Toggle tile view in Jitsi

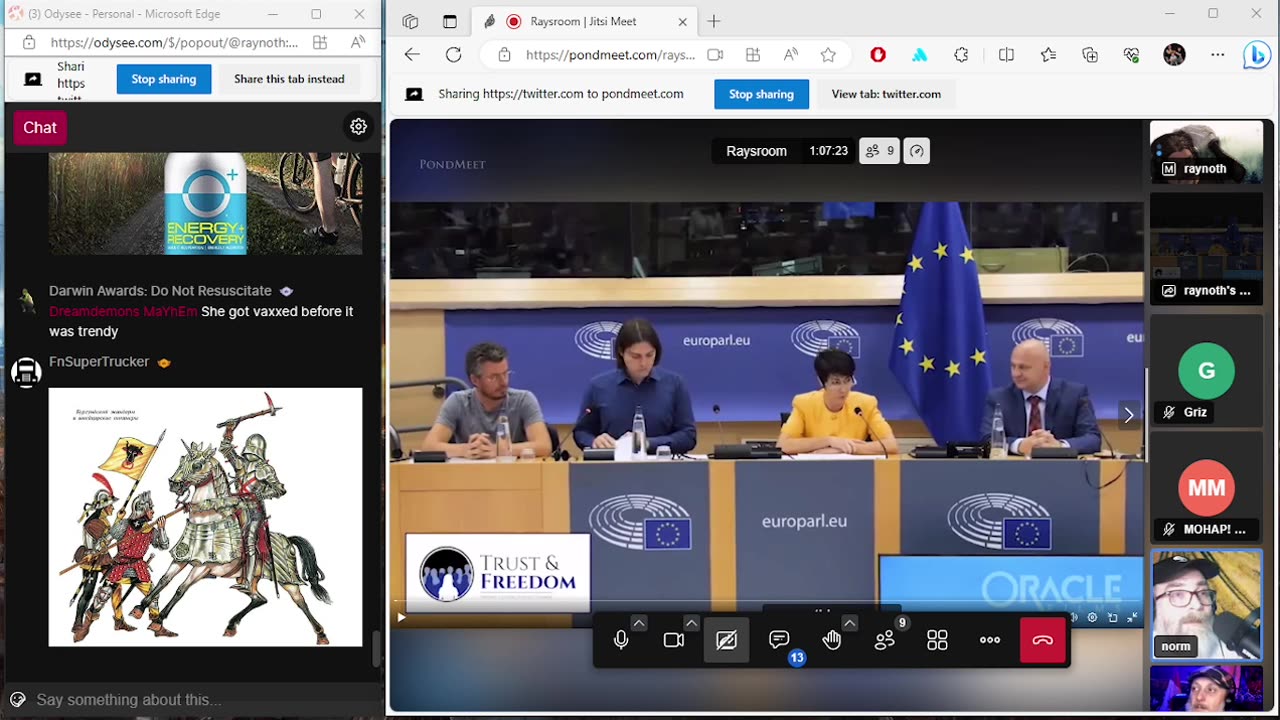tap(937, 641)
